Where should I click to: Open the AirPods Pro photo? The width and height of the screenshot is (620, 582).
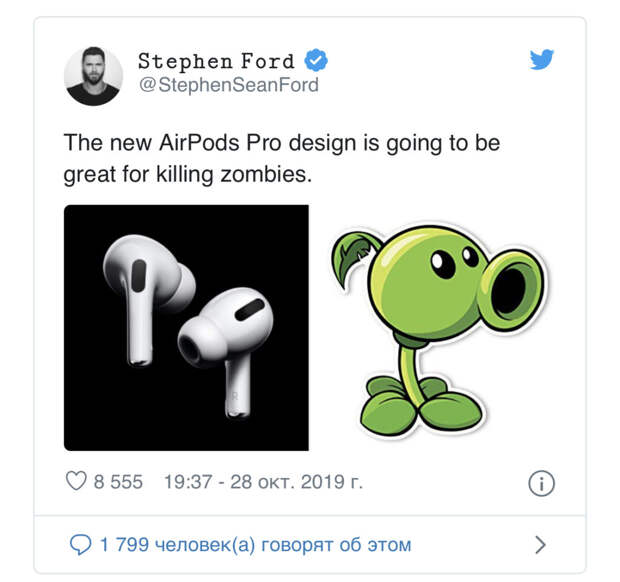coord(186,327)
